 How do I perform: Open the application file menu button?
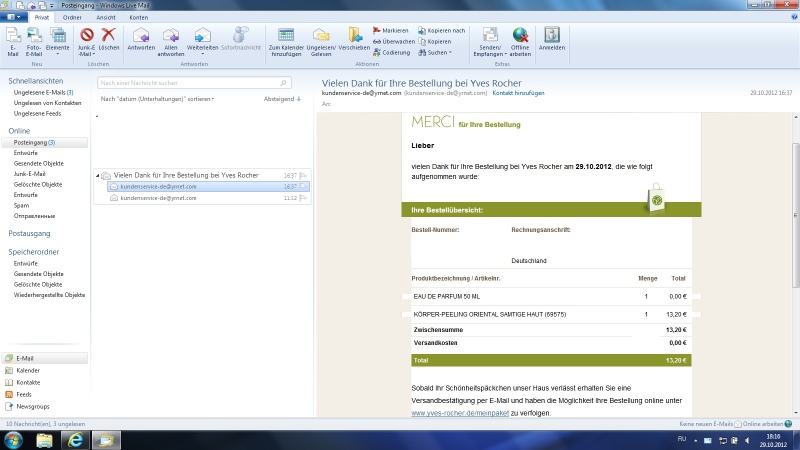point(14,17)
